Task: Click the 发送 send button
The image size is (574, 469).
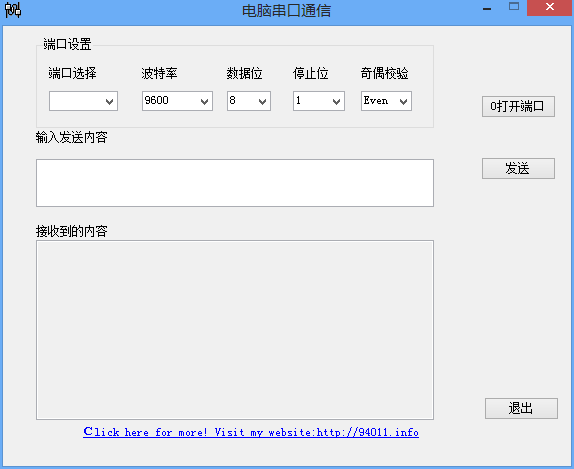Action: 518,168
